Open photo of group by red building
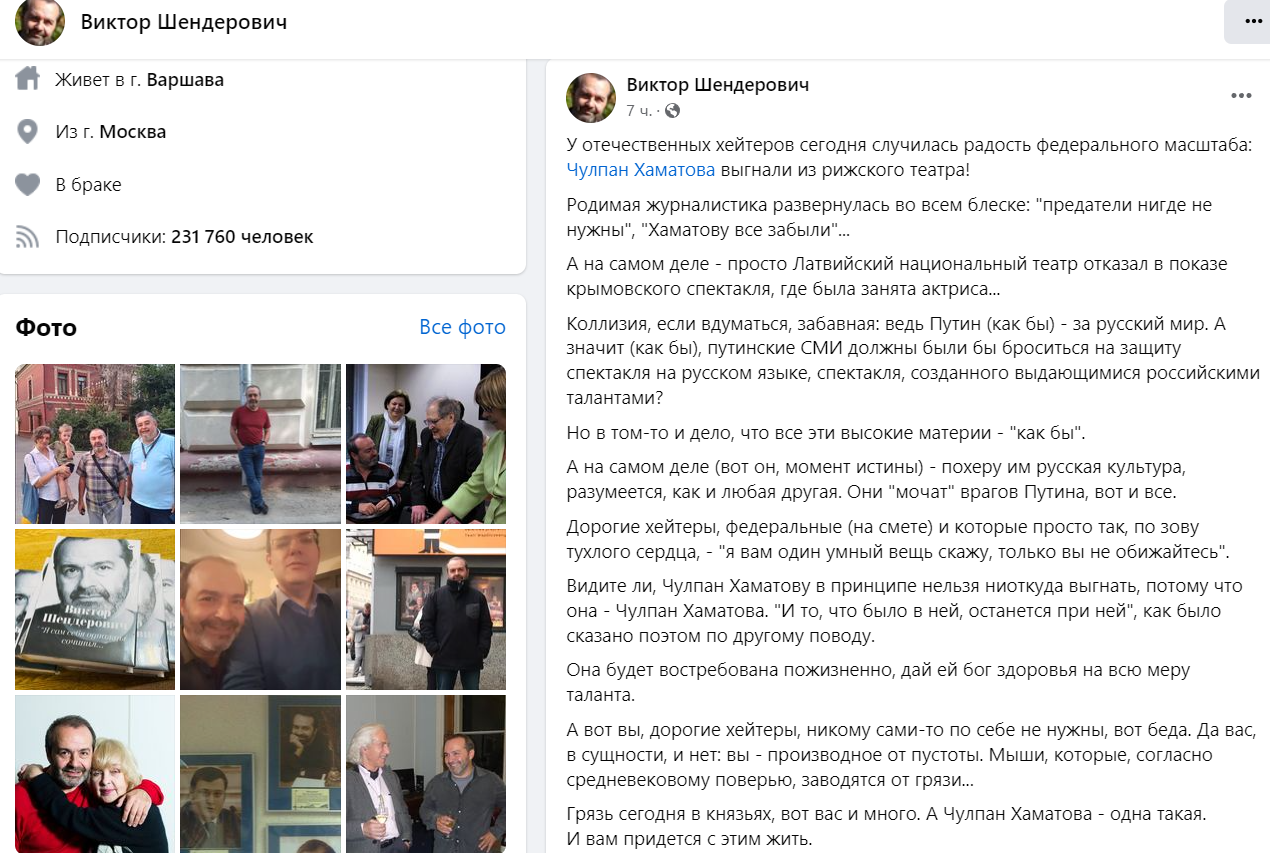The height and width of the screenshot is (853, 1270). 95,444
